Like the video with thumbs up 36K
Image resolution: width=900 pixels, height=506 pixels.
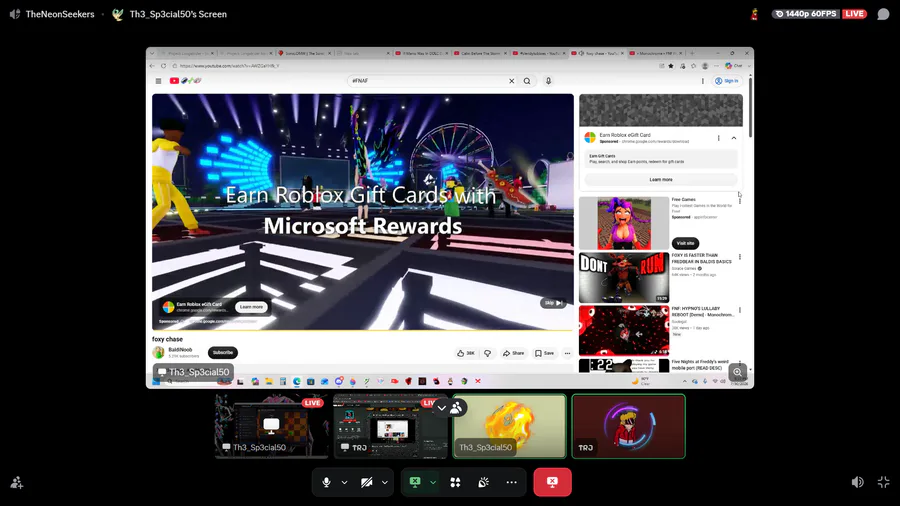point(466,353)
